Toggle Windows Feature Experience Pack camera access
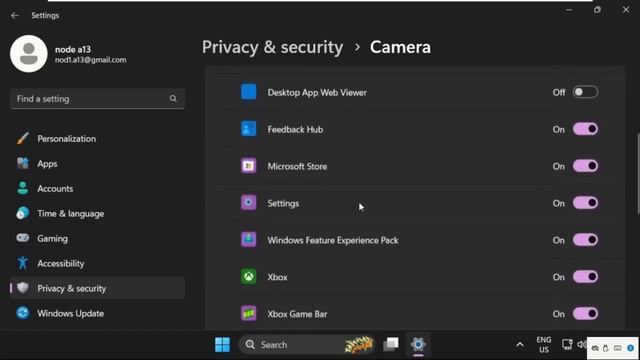This screenshot has height=360, width=640. tap(585, 240)
